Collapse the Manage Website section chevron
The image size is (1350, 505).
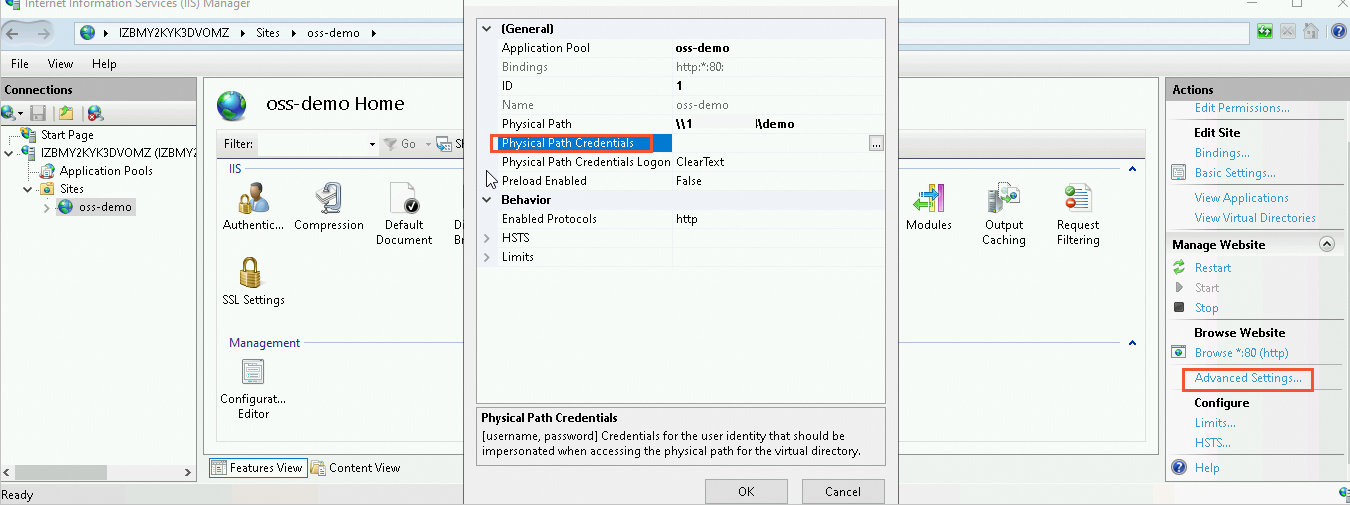pos(1327,244)
